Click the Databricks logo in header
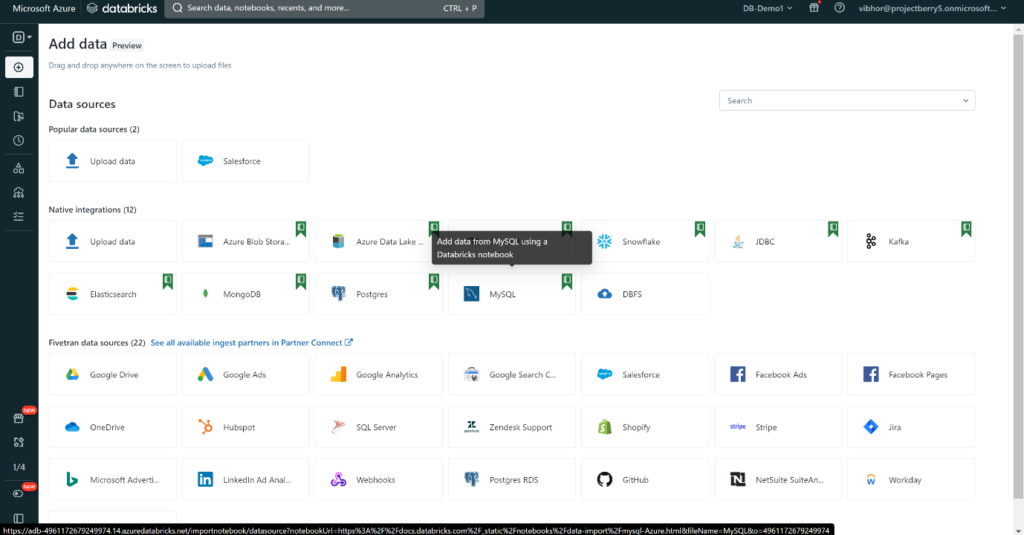The image size is (1024, 535). pos(121,8)
